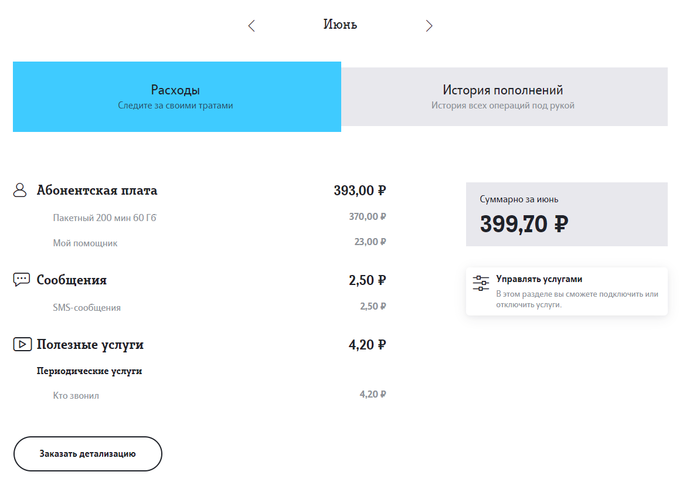
Task: Click the messages speech bubble icon
Action: click(x=21, y=280)
